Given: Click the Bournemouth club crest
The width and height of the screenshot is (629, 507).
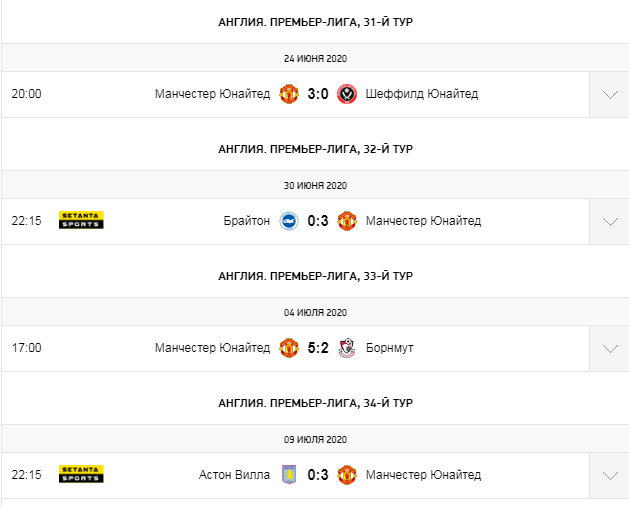Looking at the screenshot, I should pos(347,348).
